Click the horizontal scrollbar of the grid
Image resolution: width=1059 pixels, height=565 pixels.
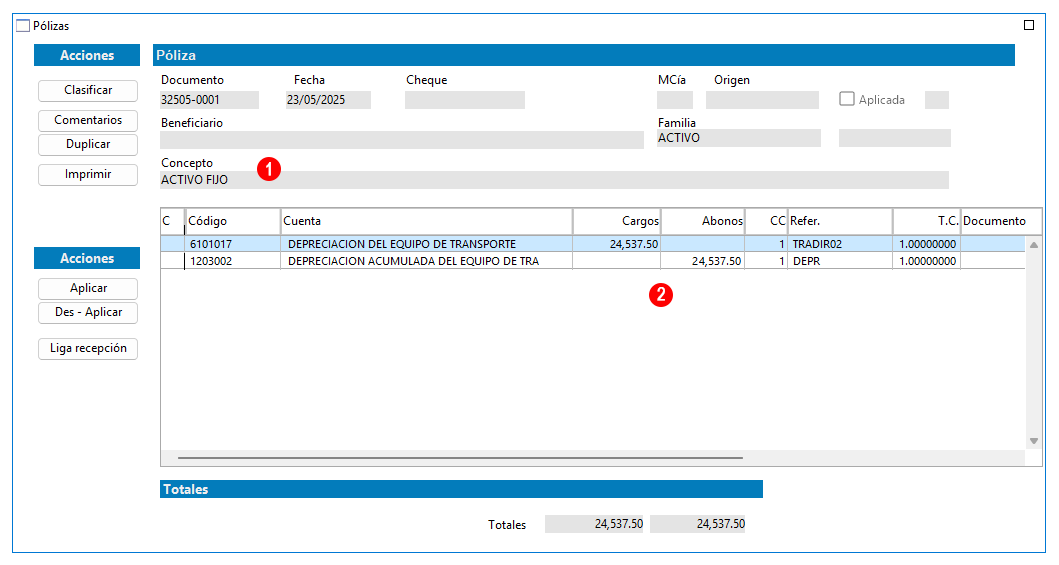(460, 458)
